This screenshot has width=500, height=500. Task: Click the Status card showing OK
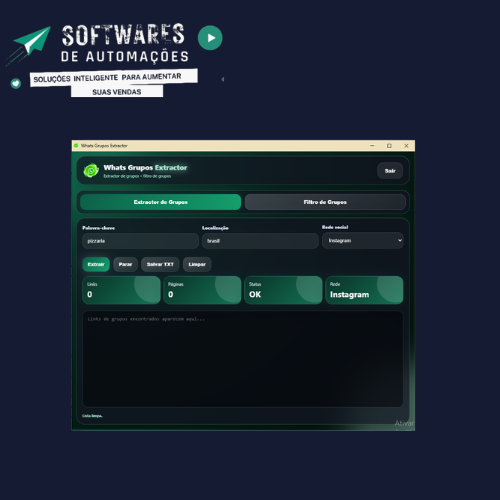coord(283,290)
